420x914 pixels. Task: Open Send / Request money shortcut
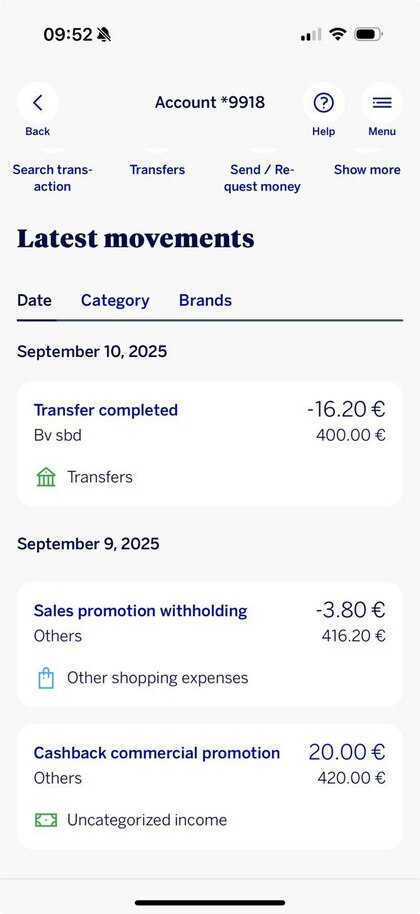262,178
